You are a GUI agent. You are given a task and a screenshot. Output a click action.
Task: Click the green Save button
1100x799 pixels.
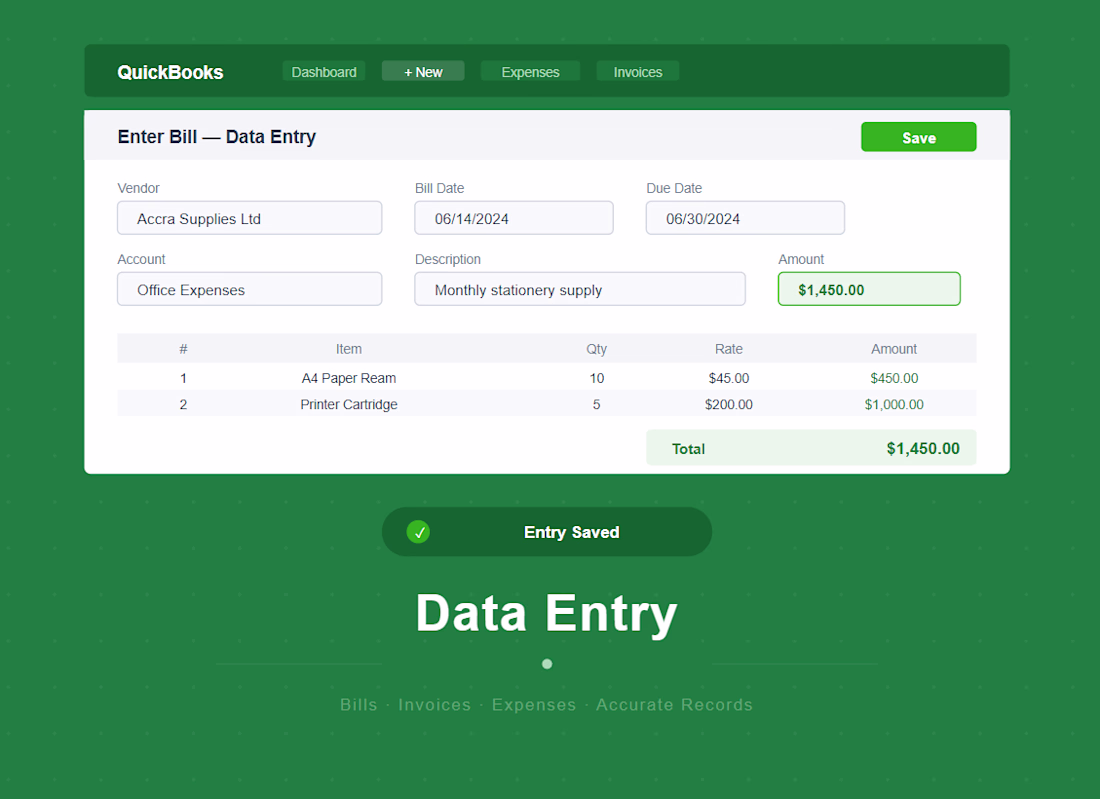(918, 137)
